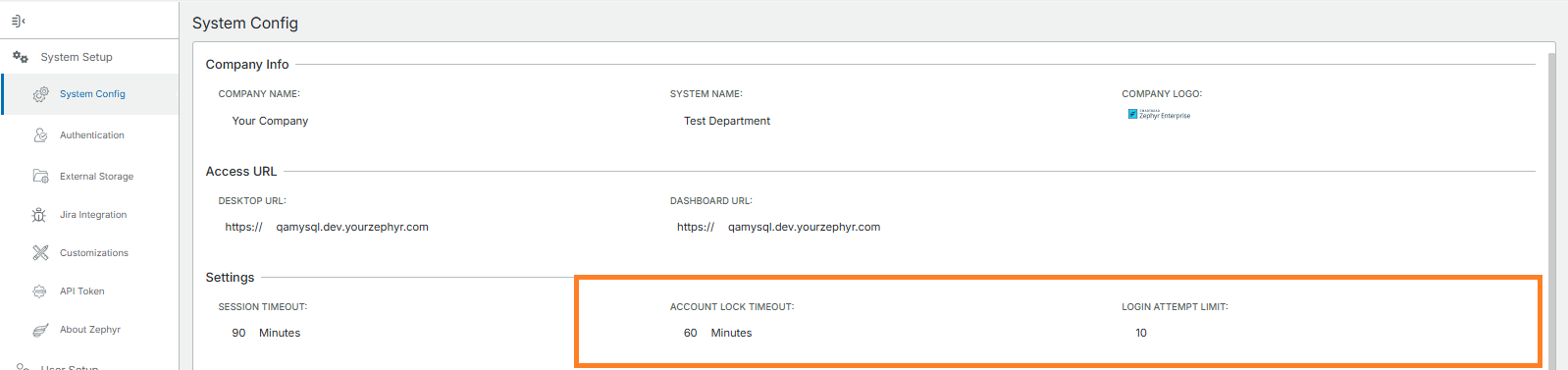
Task: Click the Authentication user icon
Action: pos(40,135)
